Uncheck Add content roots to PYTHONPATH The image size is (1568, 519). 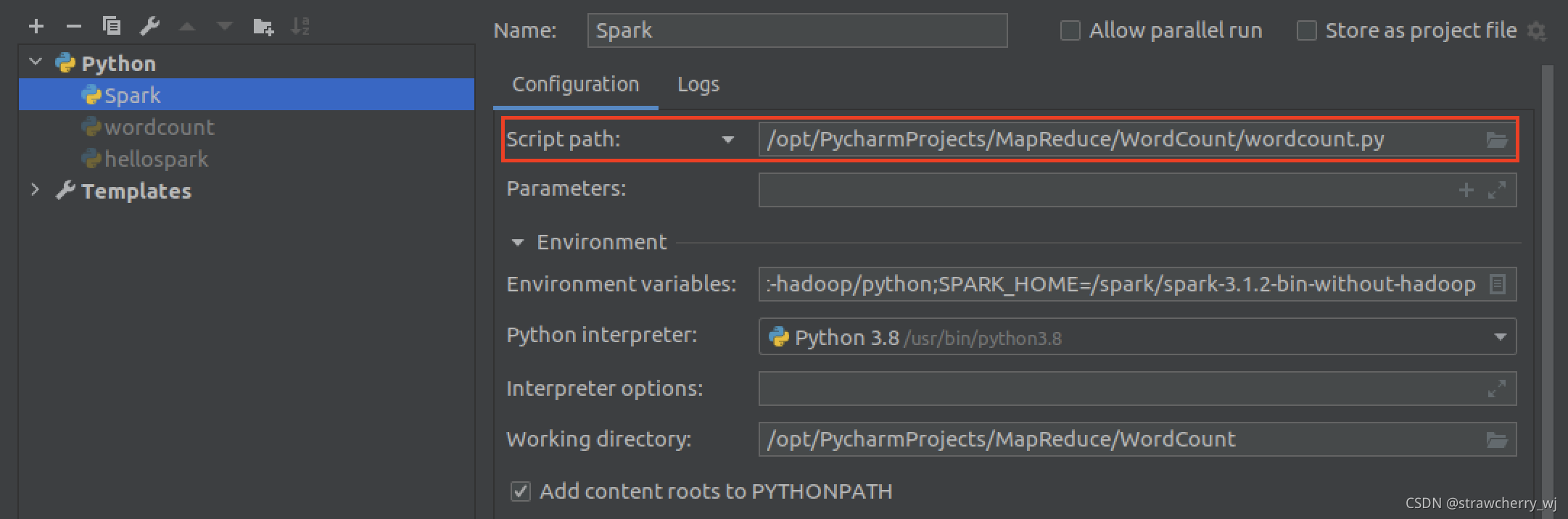pyautogui.click(x=520, y=491)
